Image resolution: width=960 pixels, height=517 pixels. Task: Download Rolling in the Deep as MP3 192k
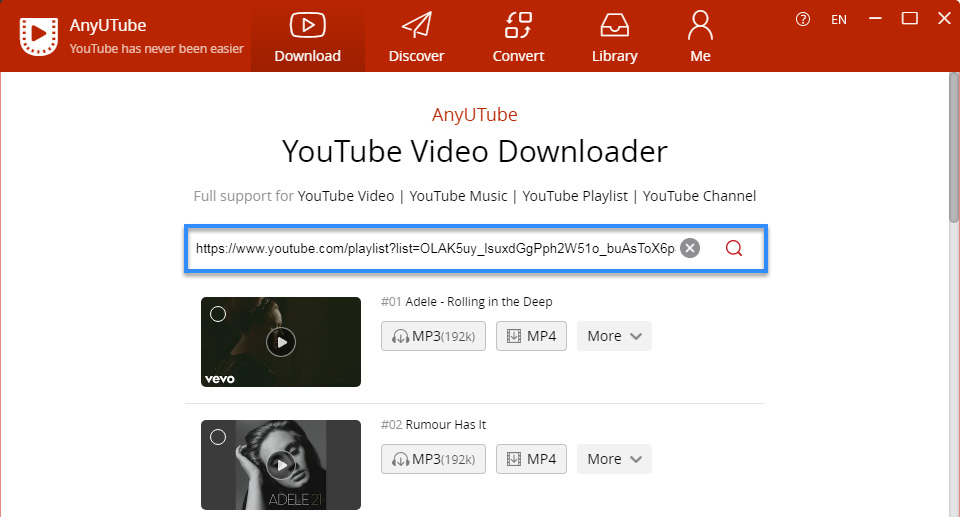433,336
